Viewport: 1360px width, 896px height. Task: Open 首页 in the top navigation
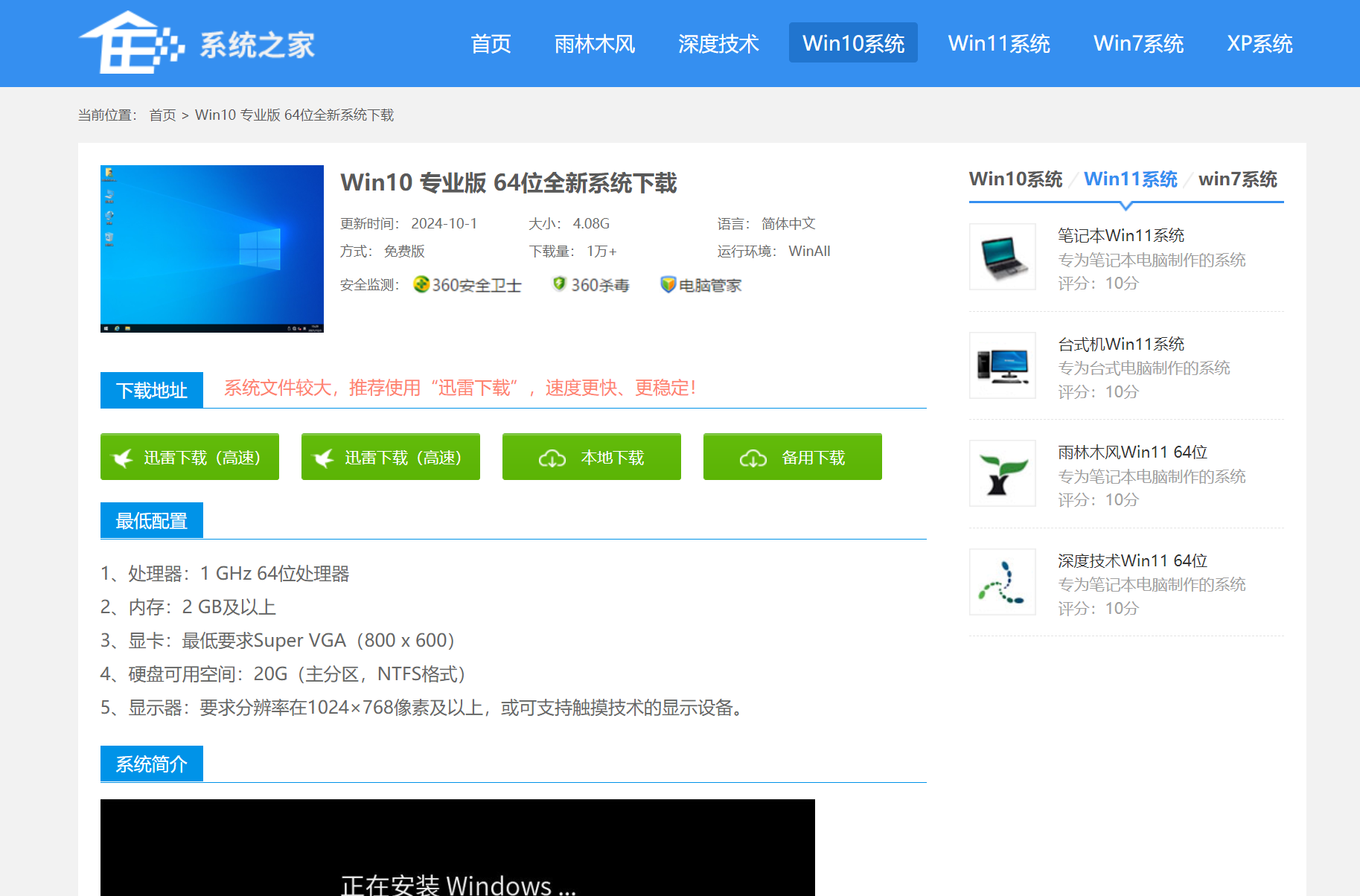coord(491,43)
